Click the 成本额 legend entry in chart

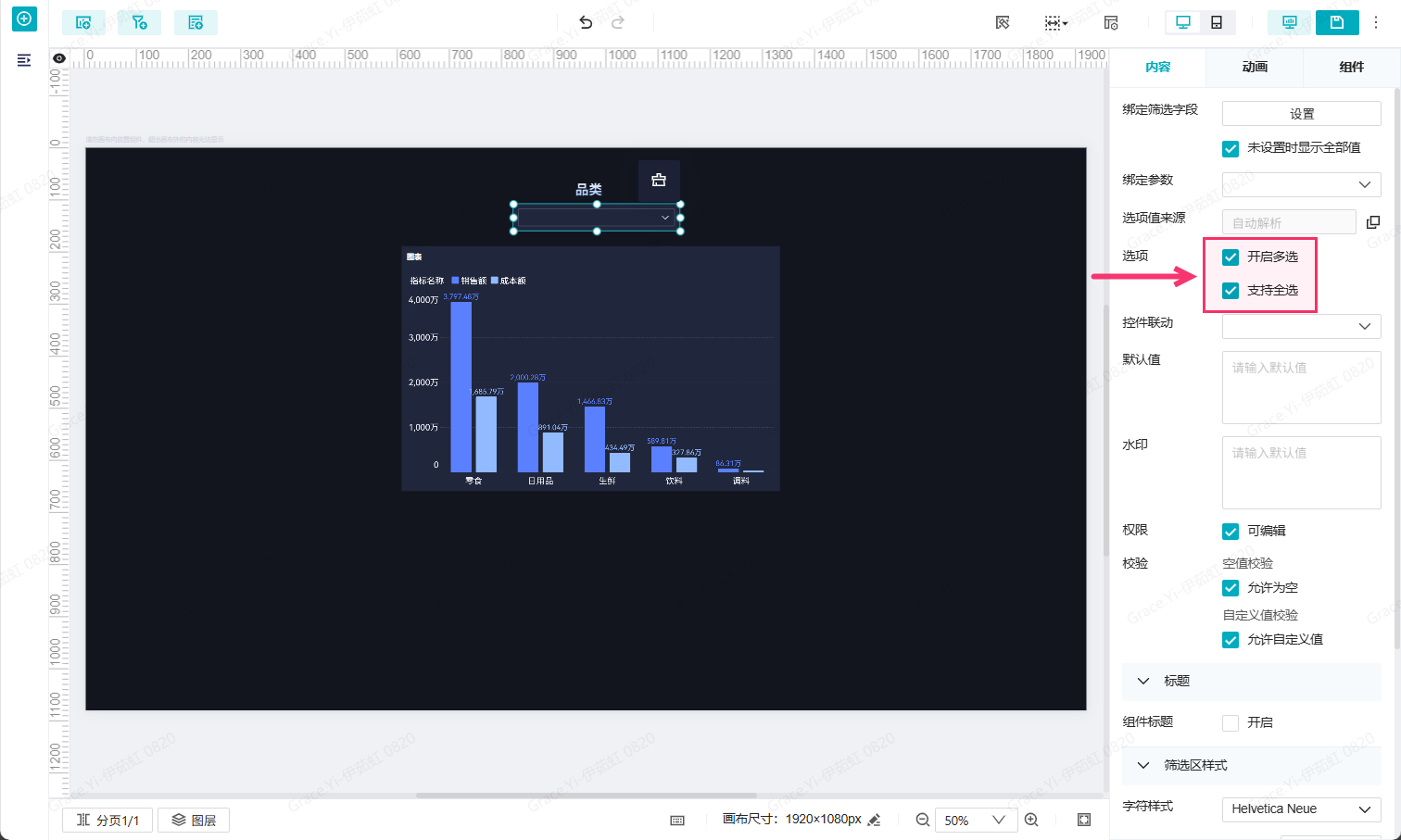tap(509, 281)
